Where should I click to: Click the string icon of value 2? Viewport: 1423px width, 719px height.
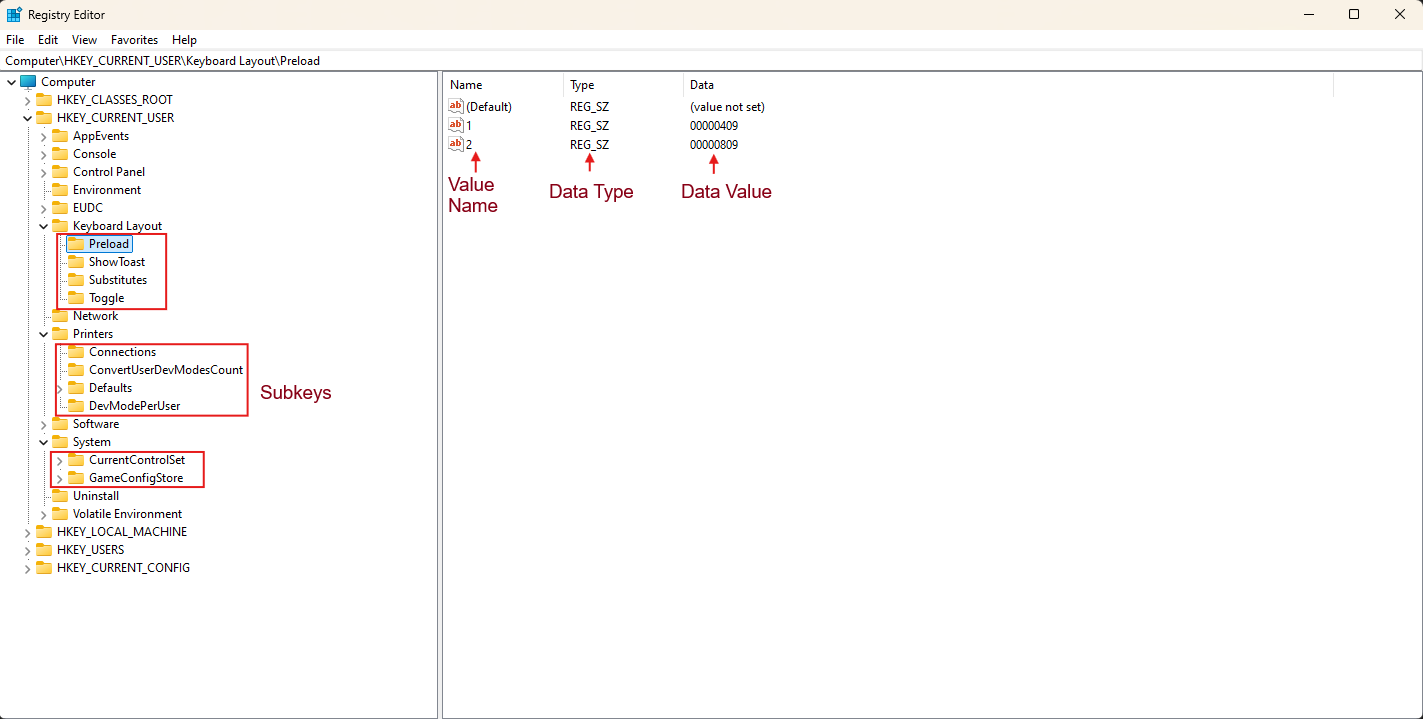456,144
